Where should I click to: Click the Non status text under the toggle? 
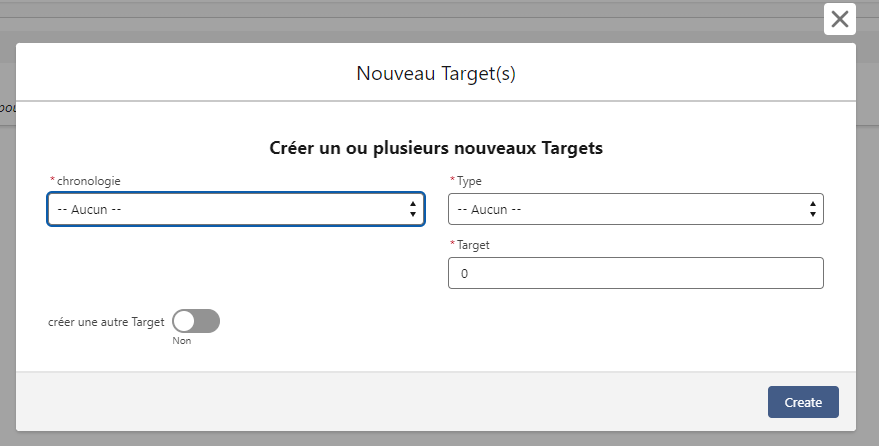click(182, 341)
